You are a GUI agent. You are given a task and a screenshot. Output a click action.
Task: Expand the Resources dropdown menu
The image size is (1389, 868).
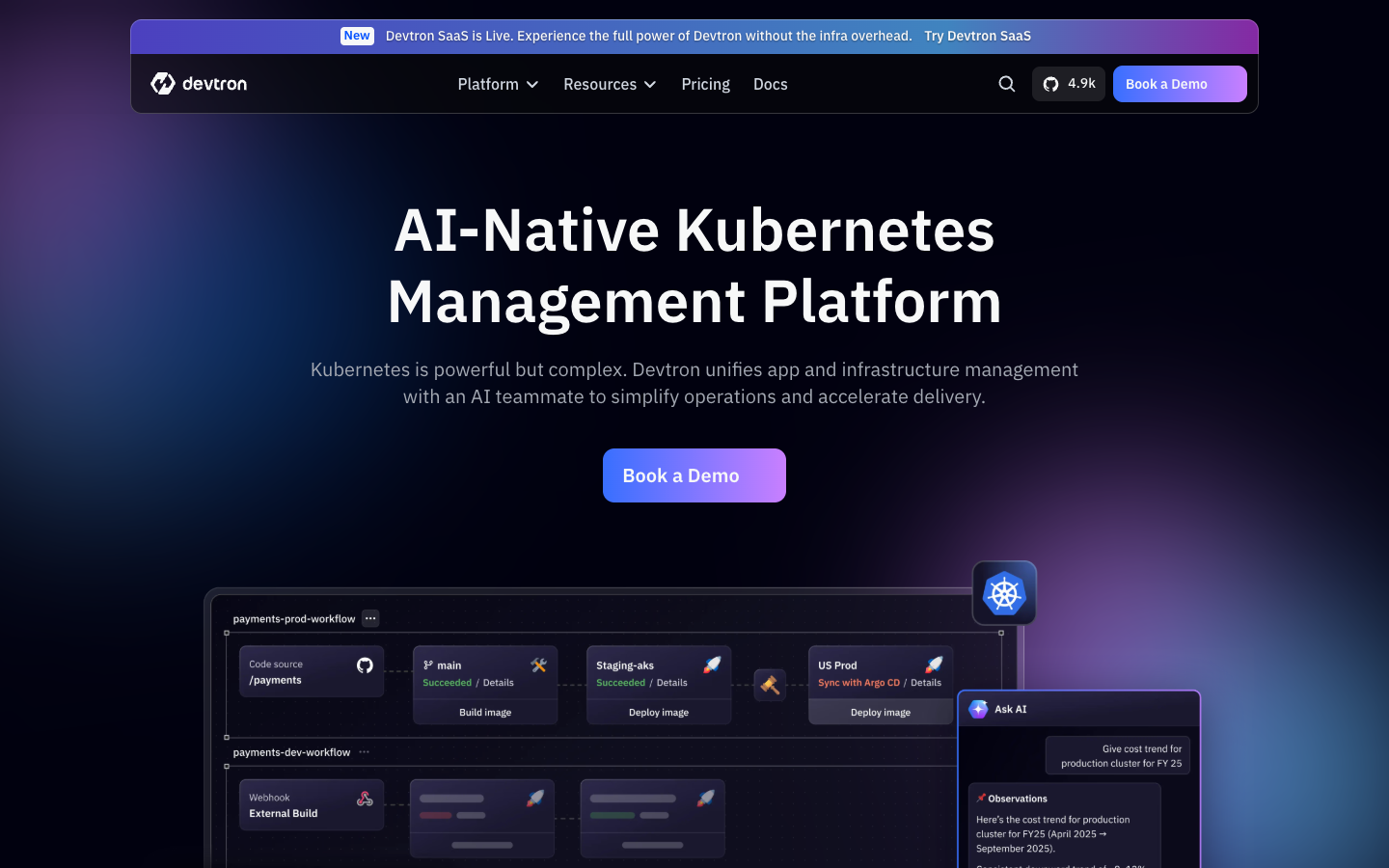tap(610, 84)
